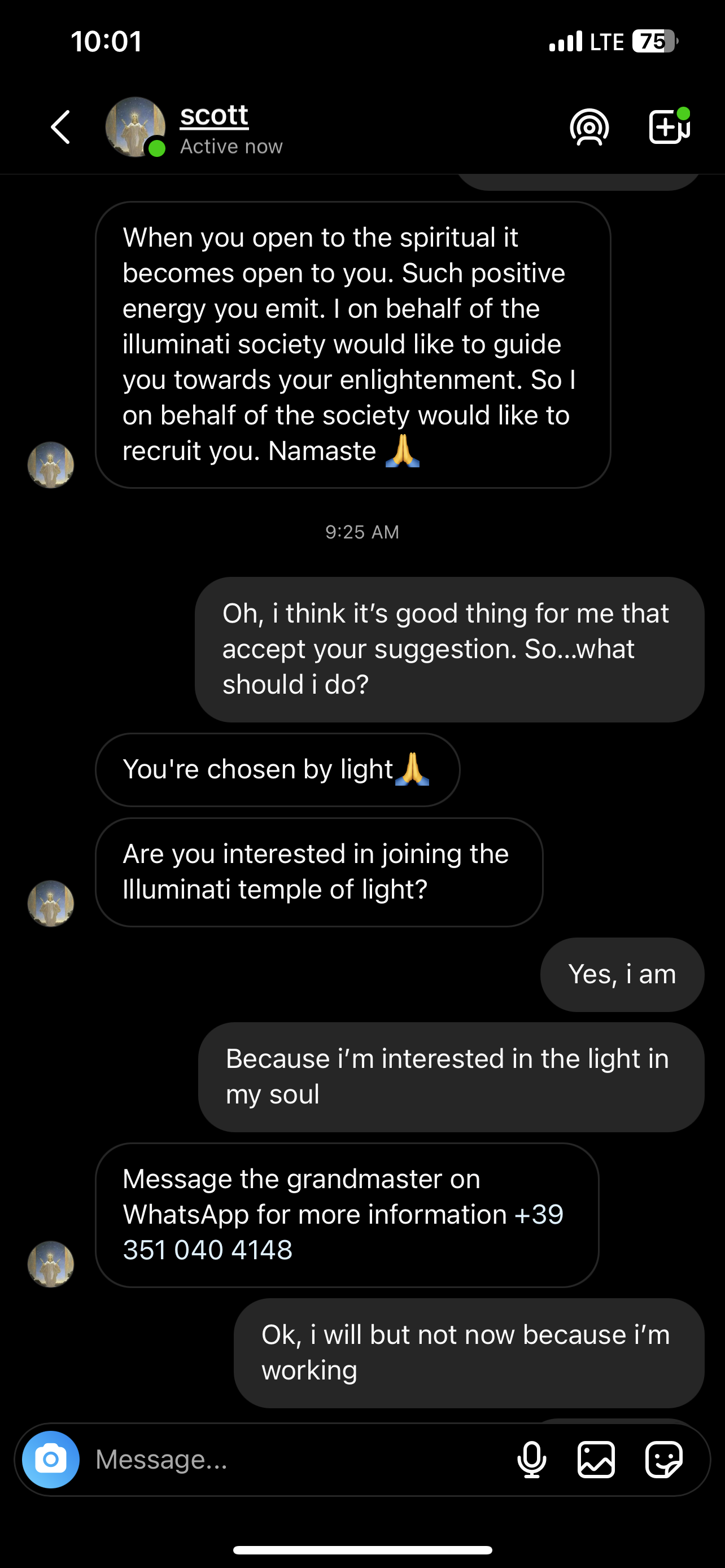Tap the microphone to record a voice message
Viewport: 725px width, 1568px height.
pos(531,1459)
